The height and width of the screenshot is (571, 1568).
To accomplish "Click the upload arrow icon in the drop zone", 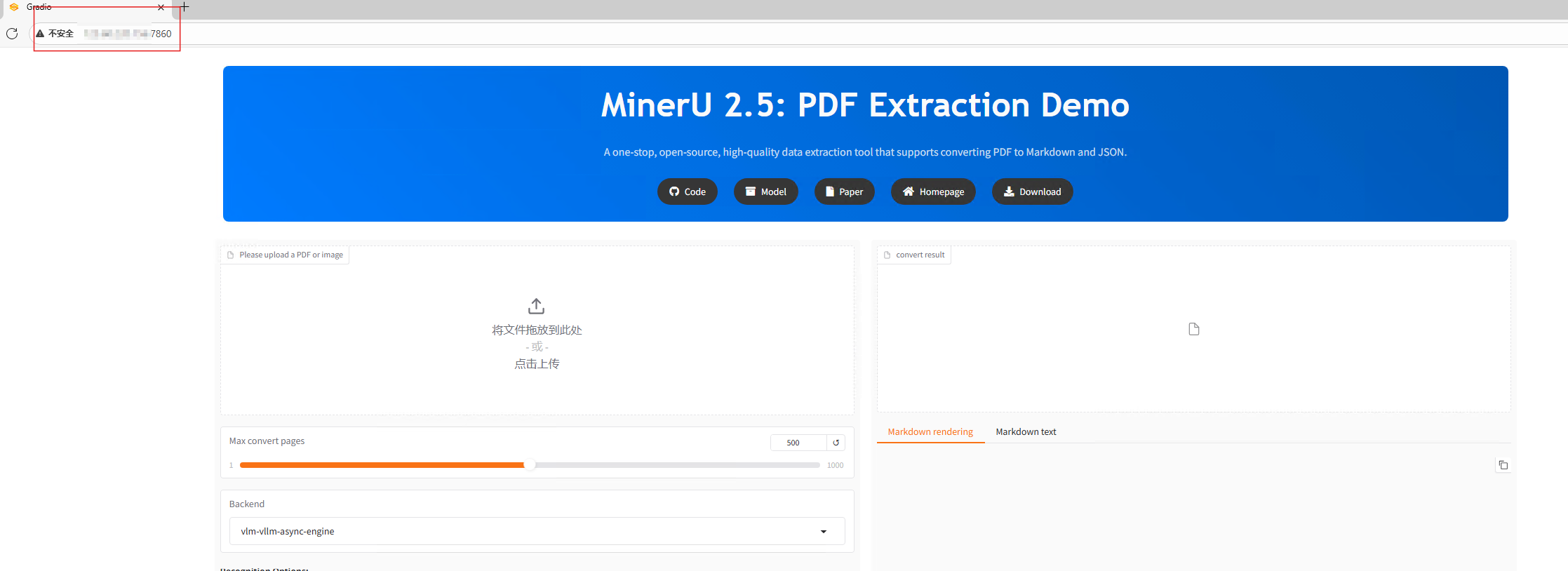I will coord(537,307).
